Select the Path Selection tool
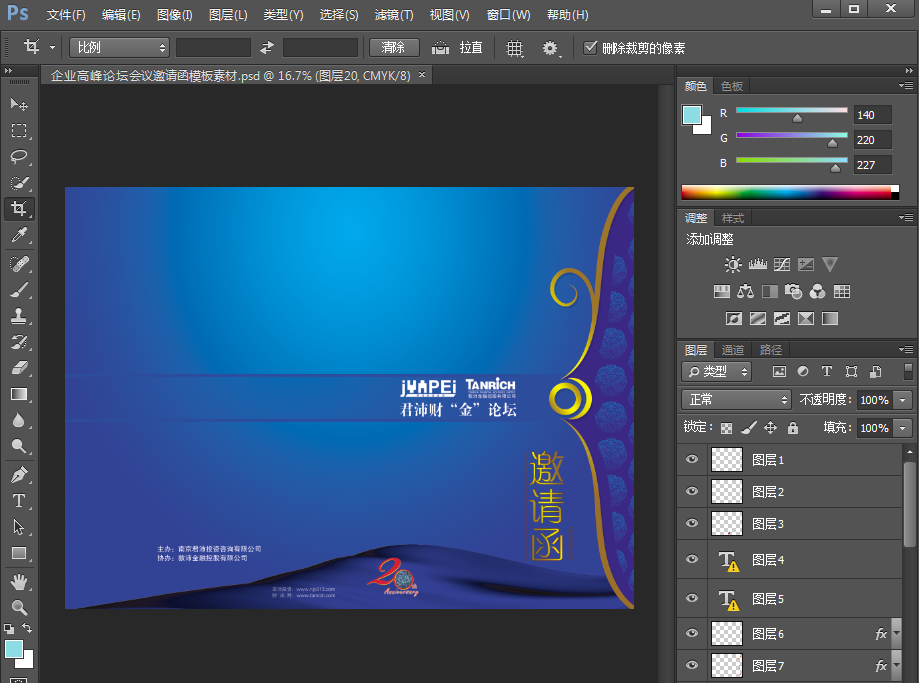Viewport: 919px width, 683px height. (x=19, y=526)
